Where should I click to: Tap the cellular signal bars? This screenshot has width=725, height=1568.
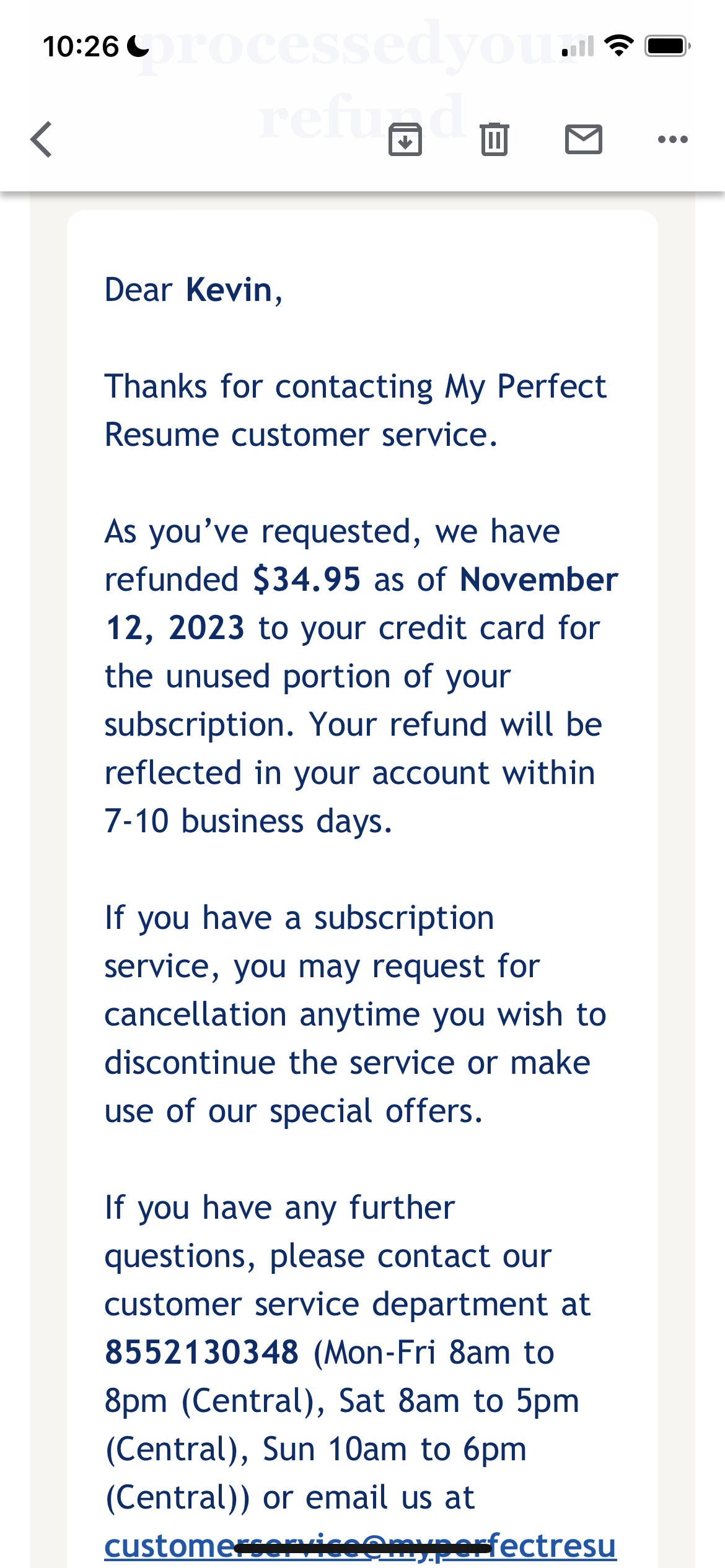[x=578, y=46]
